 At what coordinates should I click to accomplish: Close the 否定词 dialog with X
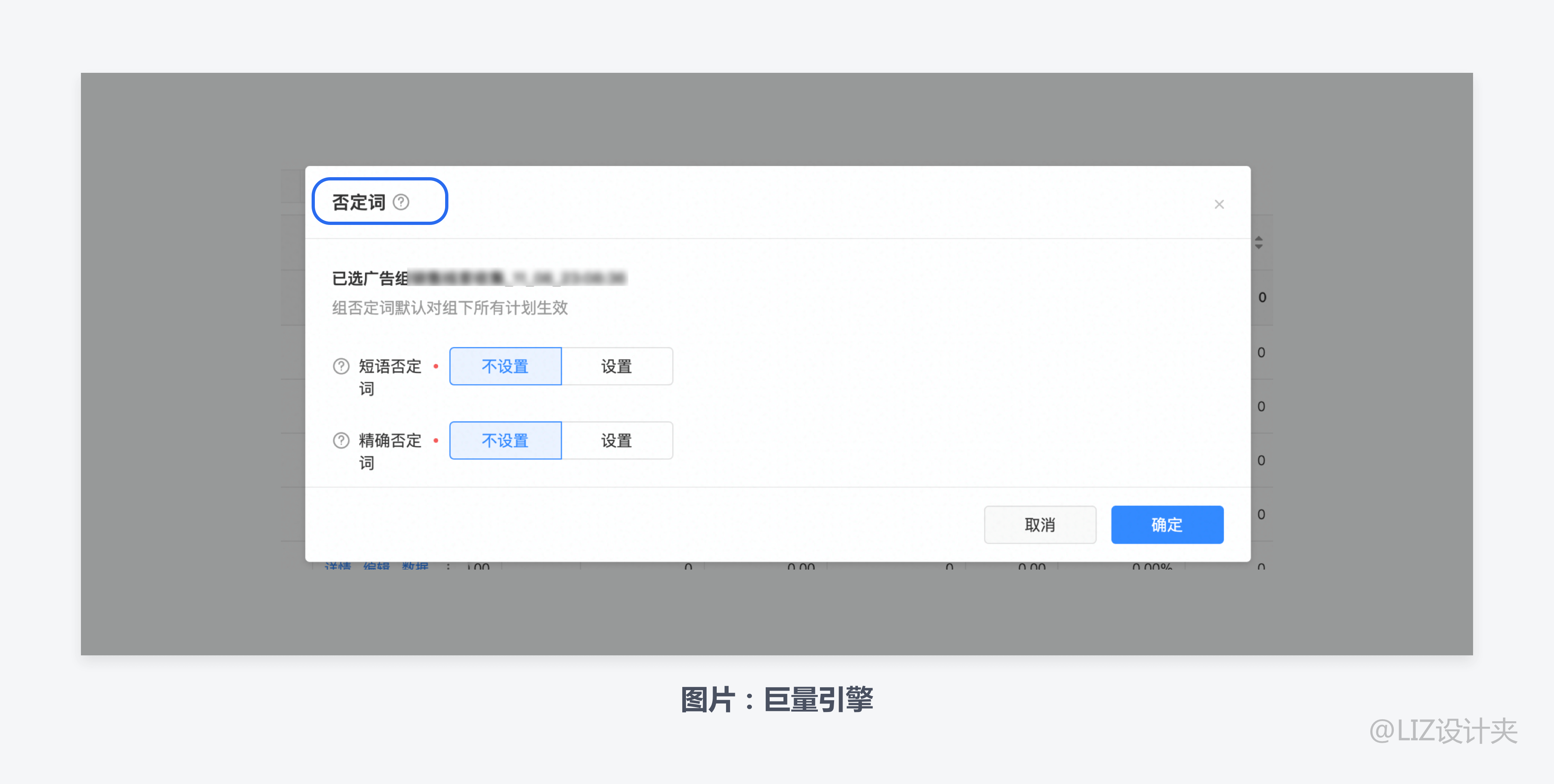tap(1219, 204)
